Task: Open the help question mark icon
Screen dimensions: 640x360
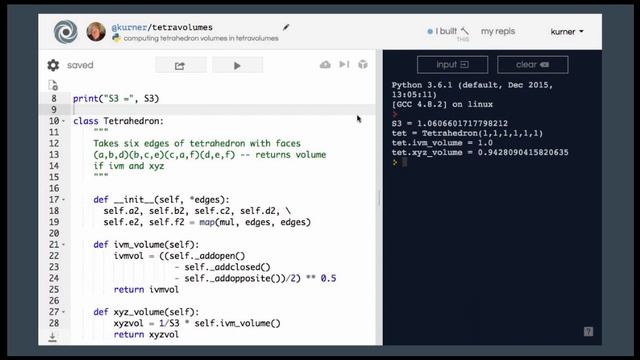Action: [x=588, y=331]
